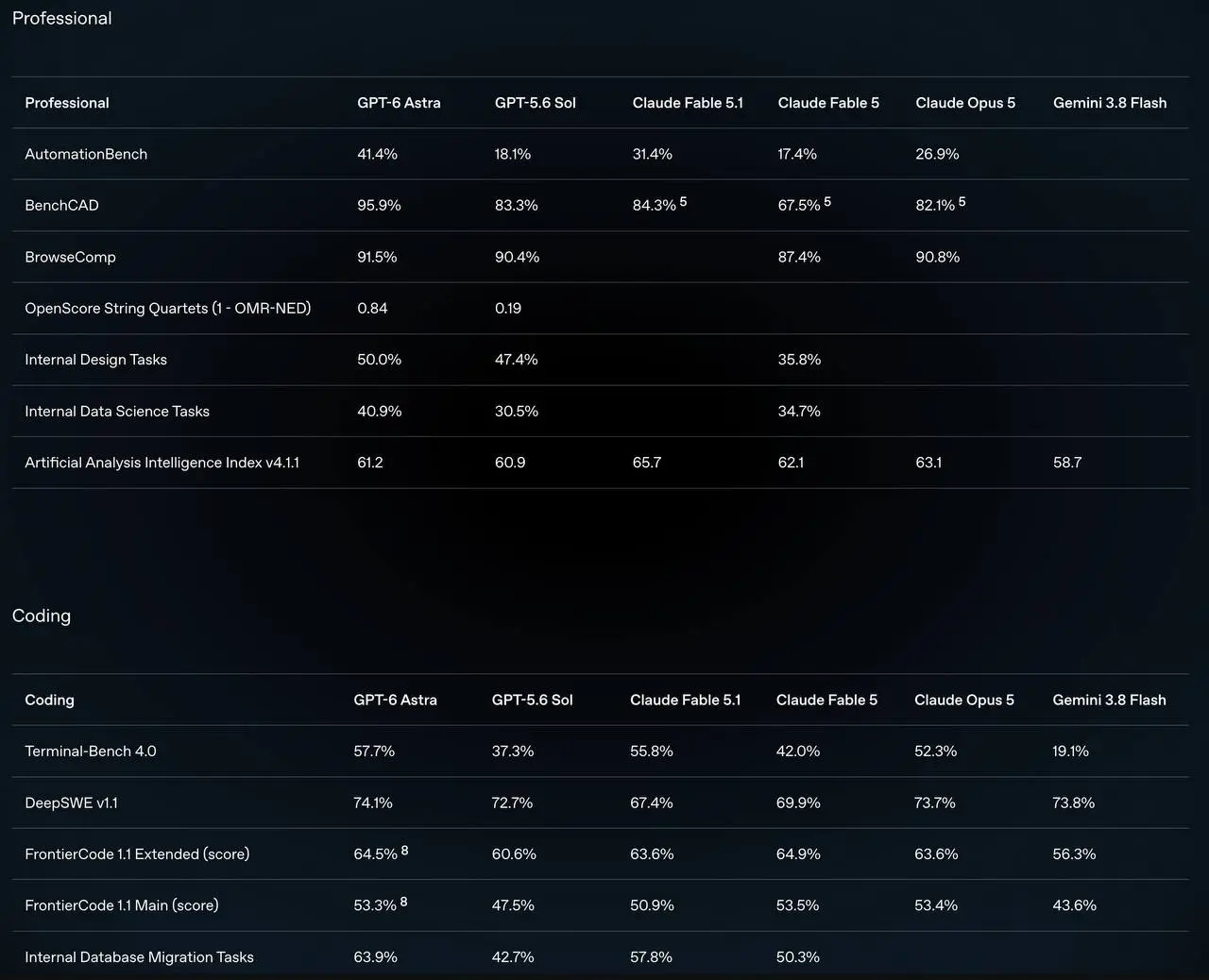Select Claude Opus 5 header in Professional table

click(x=965, y=103)
